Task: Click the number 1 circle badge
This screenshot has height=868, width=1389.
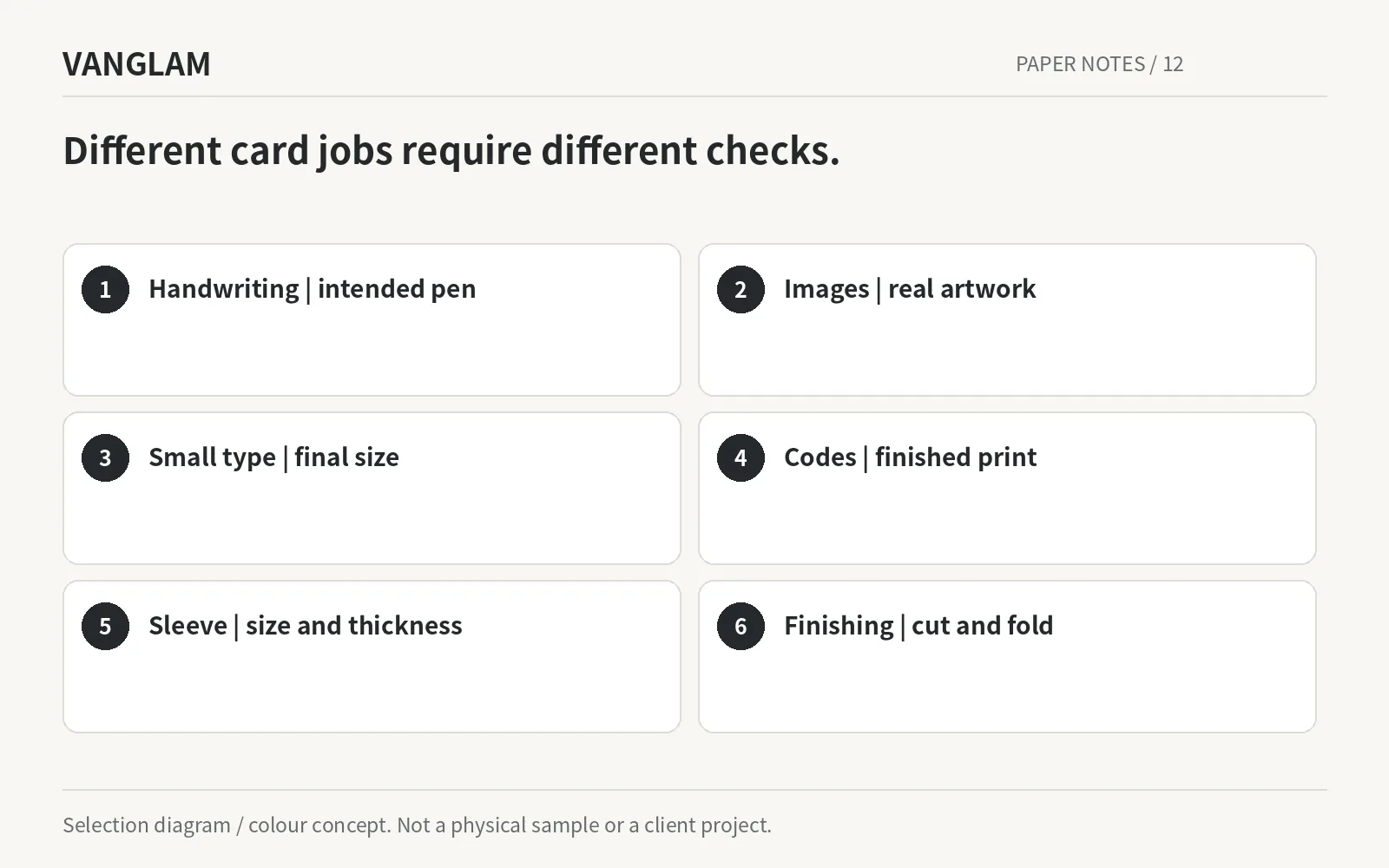Action: (105, 289)
